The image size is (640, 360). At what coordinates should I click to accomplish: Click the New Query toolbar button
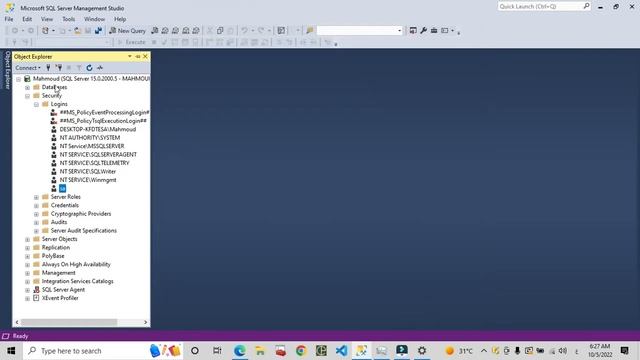point(127,31)
